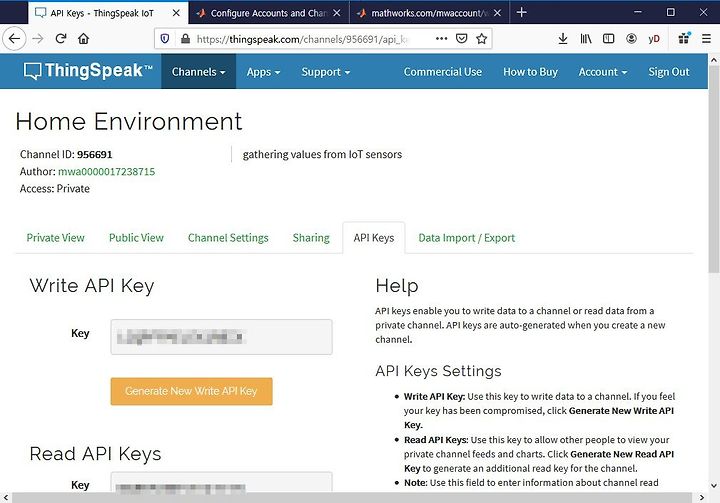
Task: Toggle the sidebar view icon
Action: [x=608, y=39]
